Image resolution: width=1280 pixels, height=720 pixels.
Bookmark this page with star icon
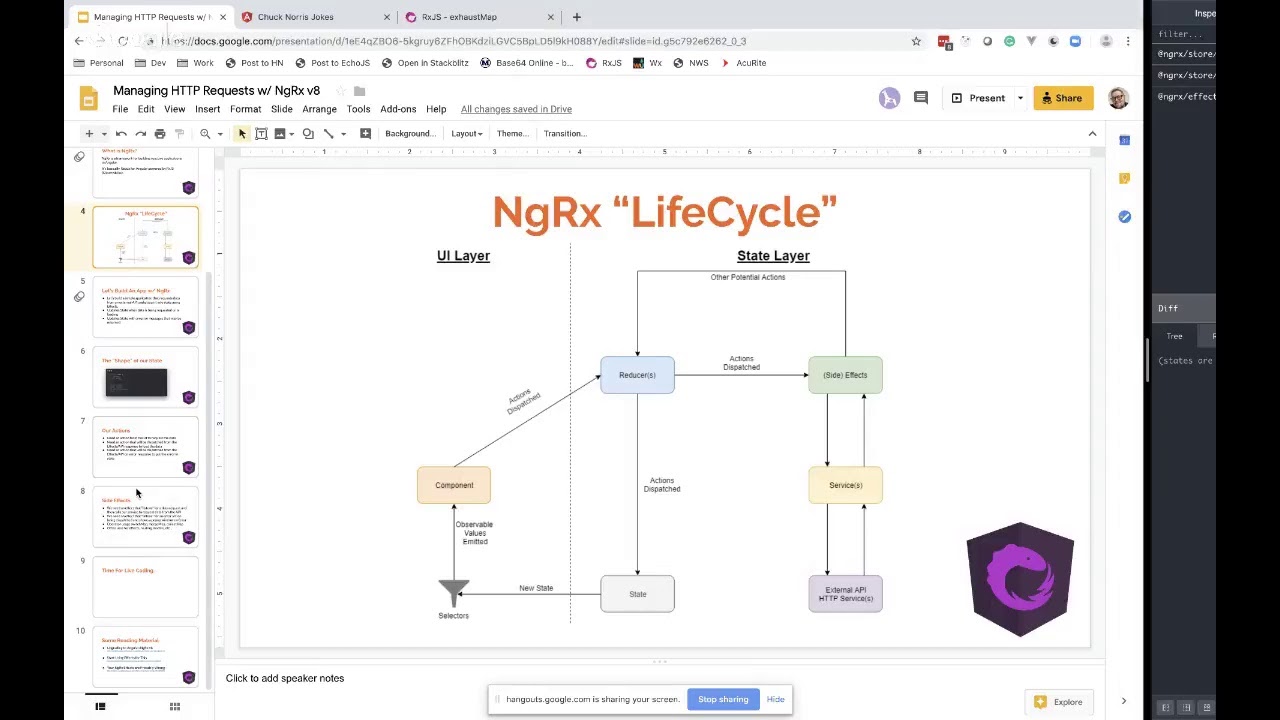click(x=916, y=41)
